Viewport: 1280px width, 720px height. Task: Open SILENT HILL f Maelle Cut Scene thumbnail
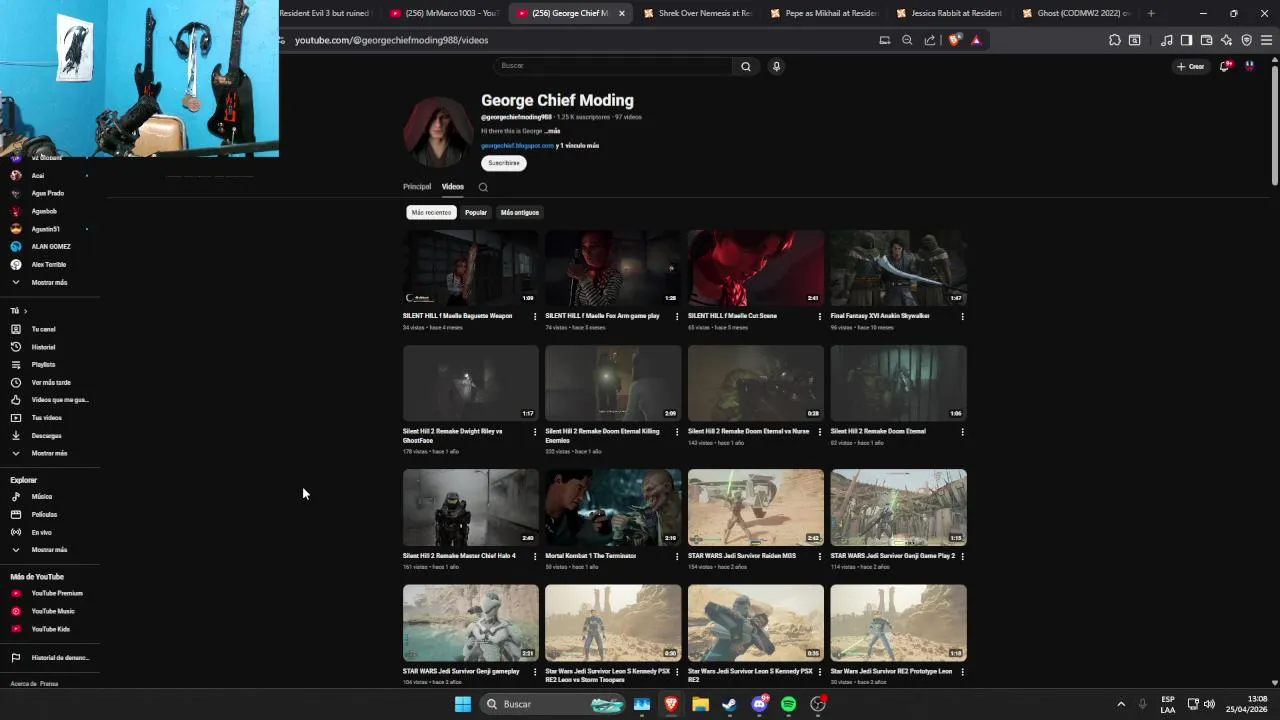tap(756, 268)
